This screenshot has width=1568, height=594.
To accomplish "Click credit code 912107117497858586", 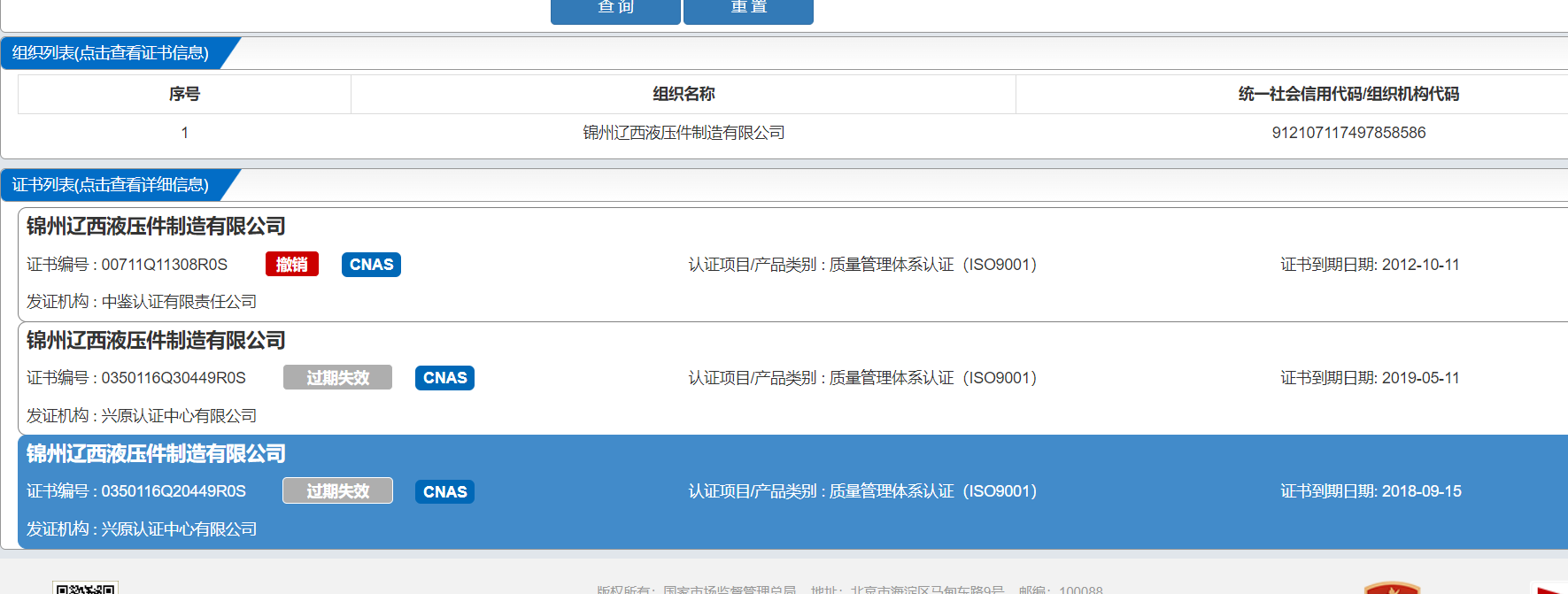I will [x=1348, y=133].
